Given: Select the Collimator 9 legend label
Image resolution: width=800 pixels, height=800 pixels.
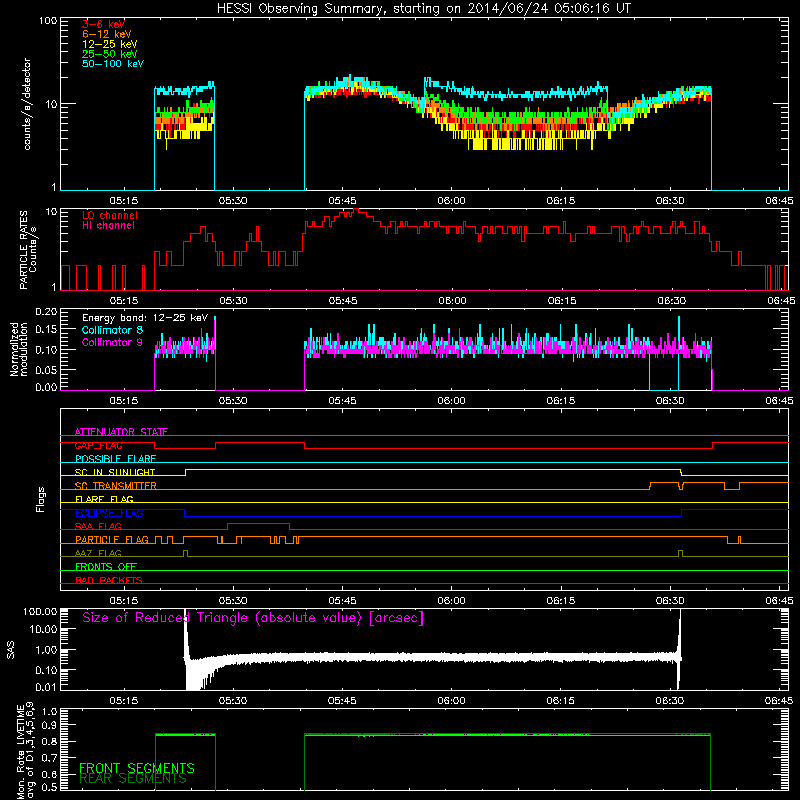Looking at the screenshot, I should pos(112,342).
